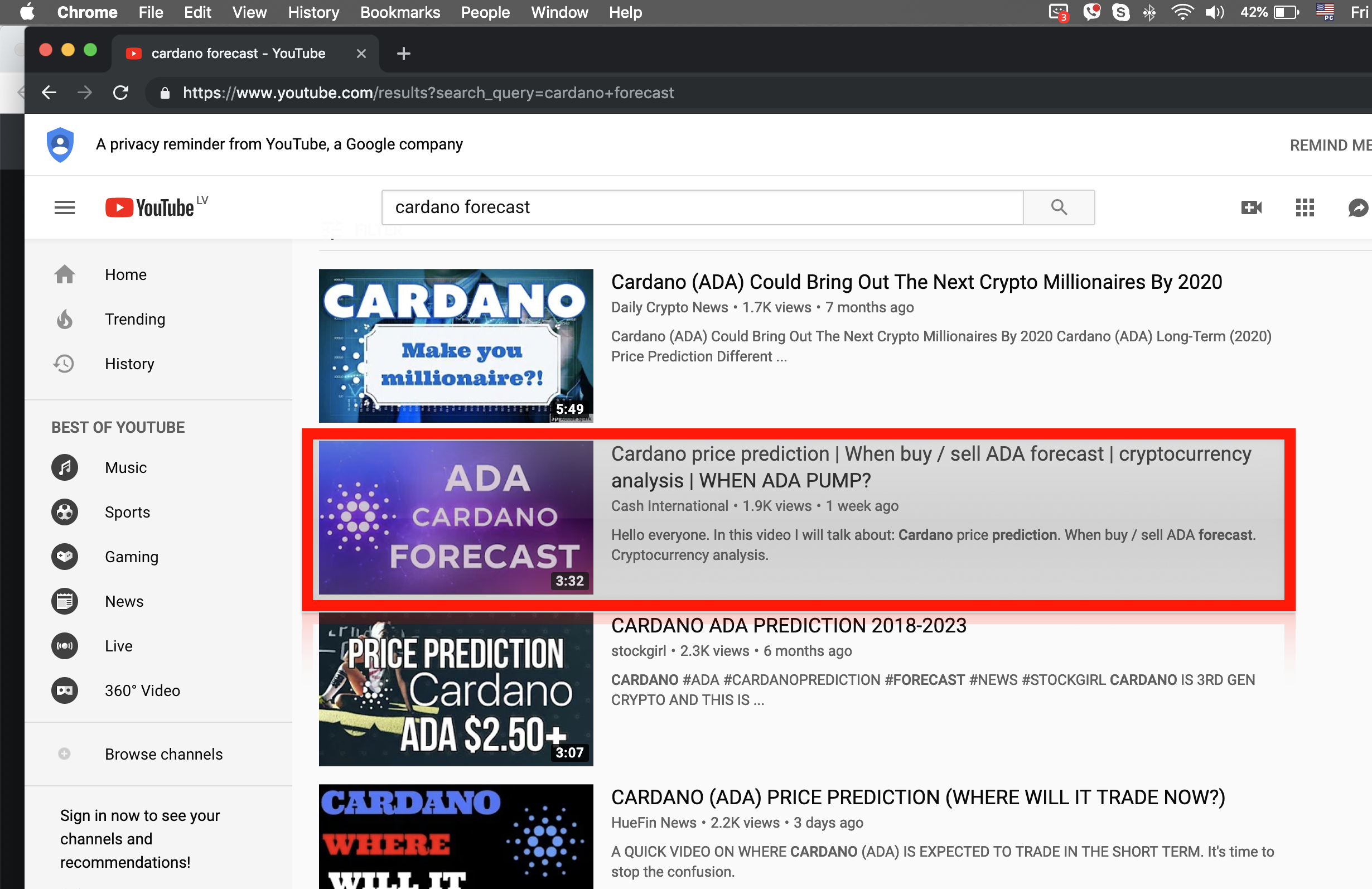The width and height of the screenshot is (1372, 889).
Task: Reload the page with refresh icon
Action: coord(120,92)
